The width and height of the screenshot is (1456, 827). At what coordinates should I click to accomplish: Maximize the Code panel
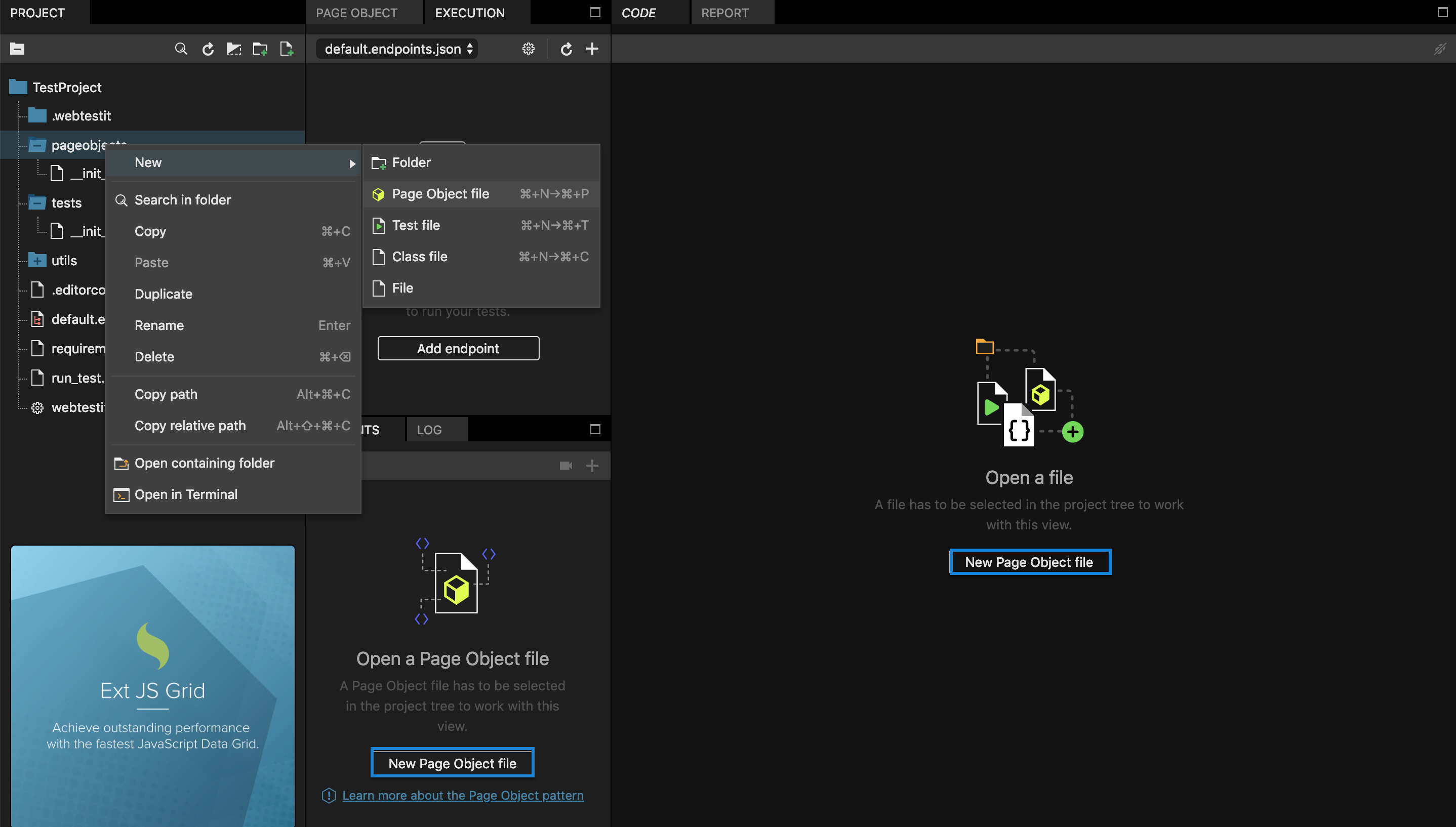point(1442,13)
